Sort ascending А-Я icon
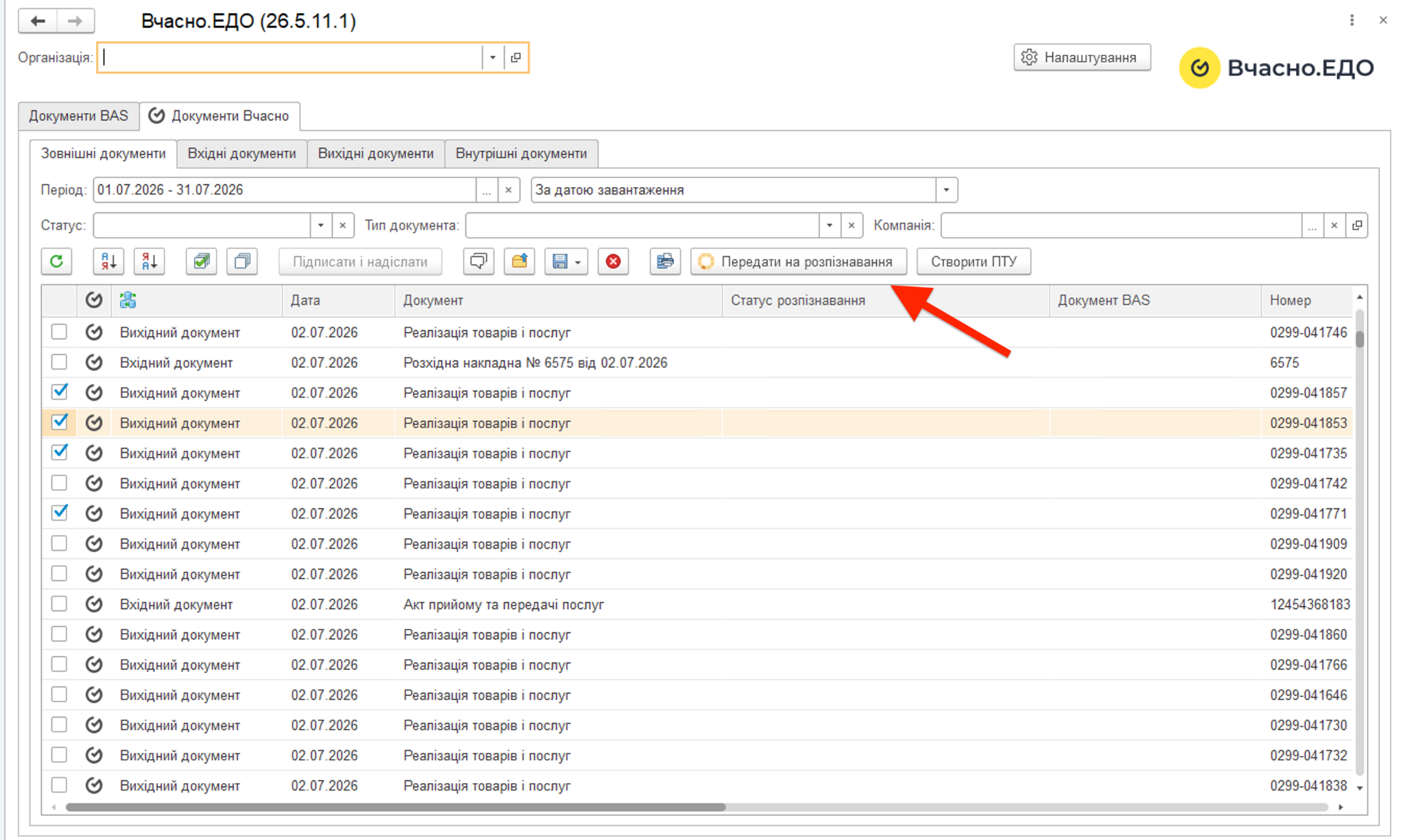Image resolution: width=1405 pixels, height=840 pixels. point(108,261)
